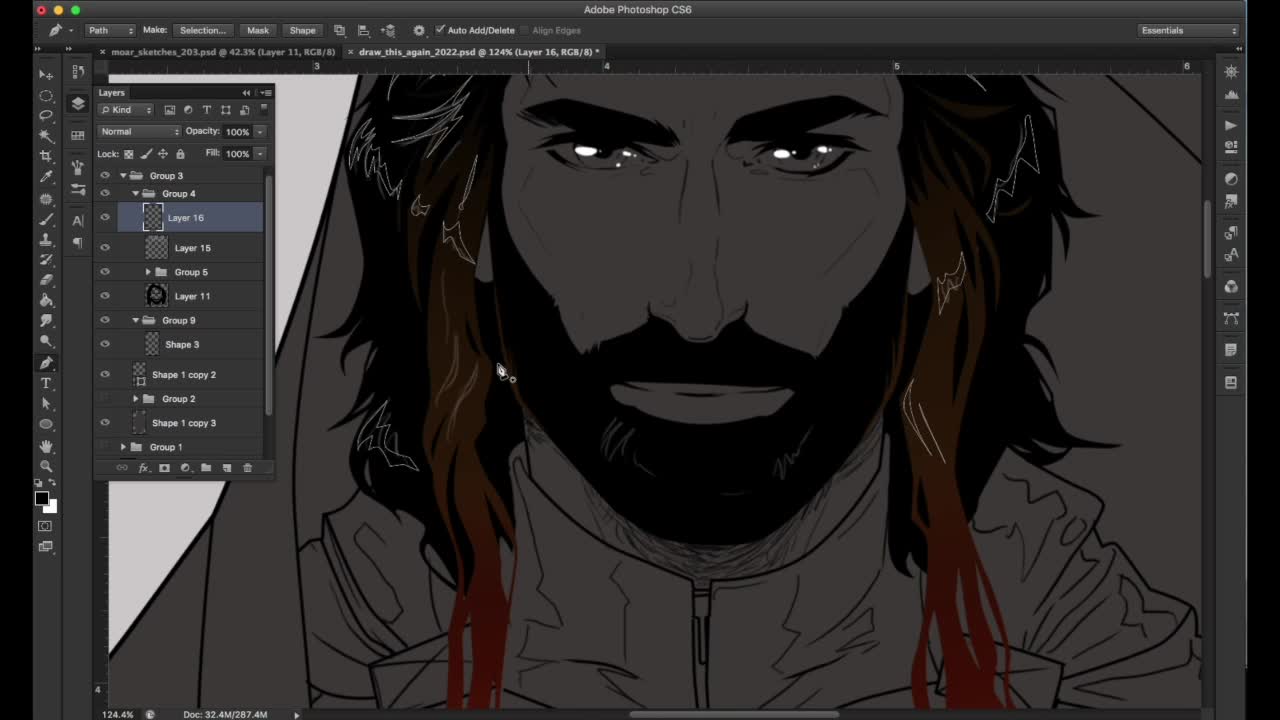
Task: Click the foreground color swatch
Action: 41,498
